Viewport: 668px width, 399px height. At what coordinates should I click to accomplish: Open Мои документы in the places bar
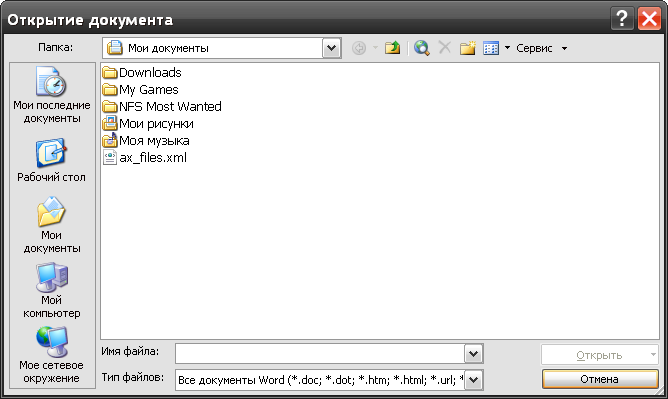point(52,225)
